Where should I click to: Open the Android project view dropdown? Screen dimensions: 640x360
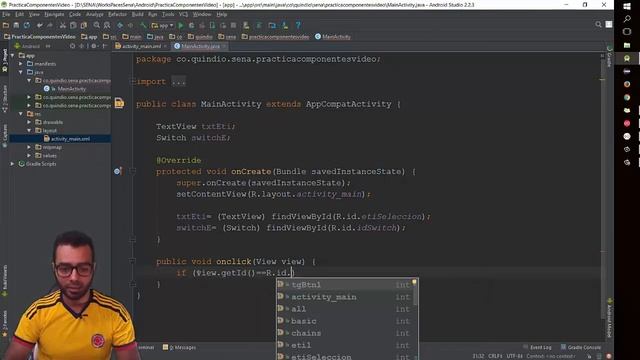point(32,46)
